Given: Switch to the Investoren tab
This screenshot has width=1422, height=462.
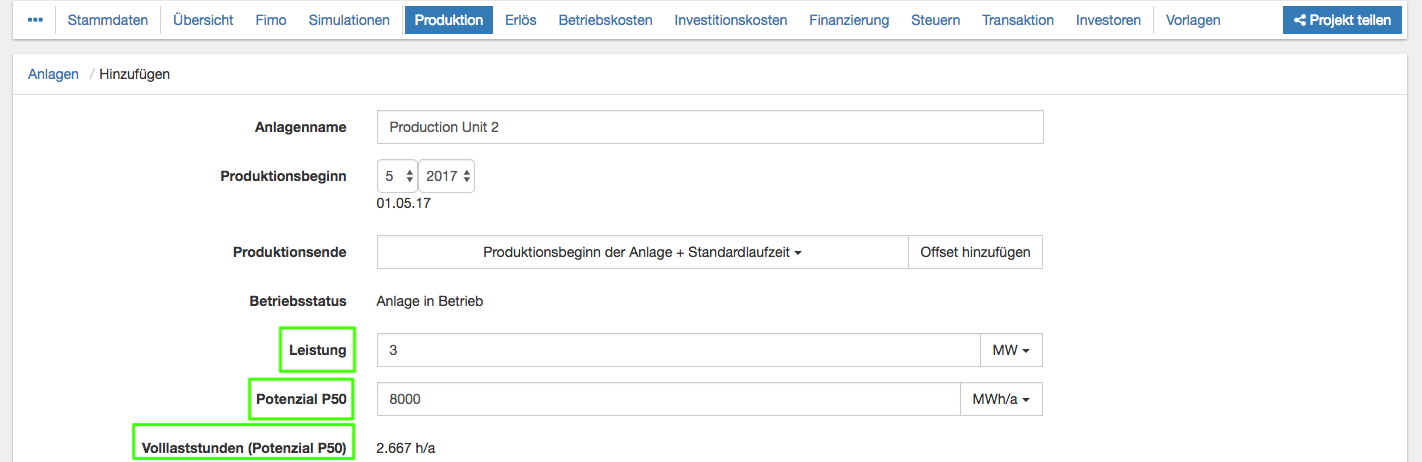Looking at the screenshot, I should [x=1108, y=20].
